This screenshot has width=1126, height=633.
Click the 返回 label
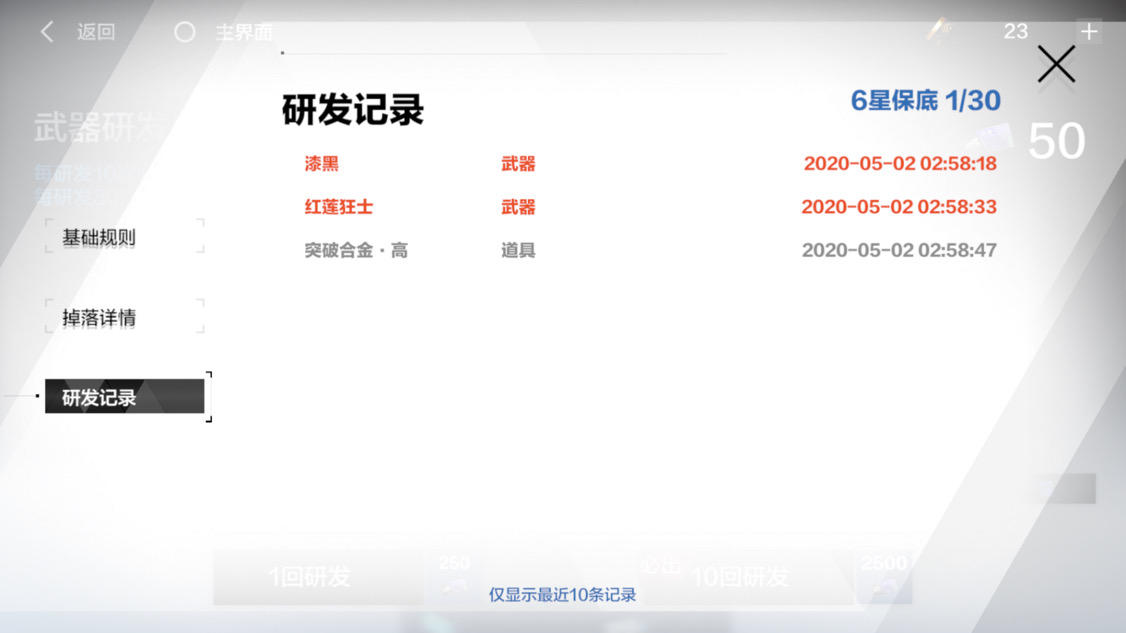[96, 32]
